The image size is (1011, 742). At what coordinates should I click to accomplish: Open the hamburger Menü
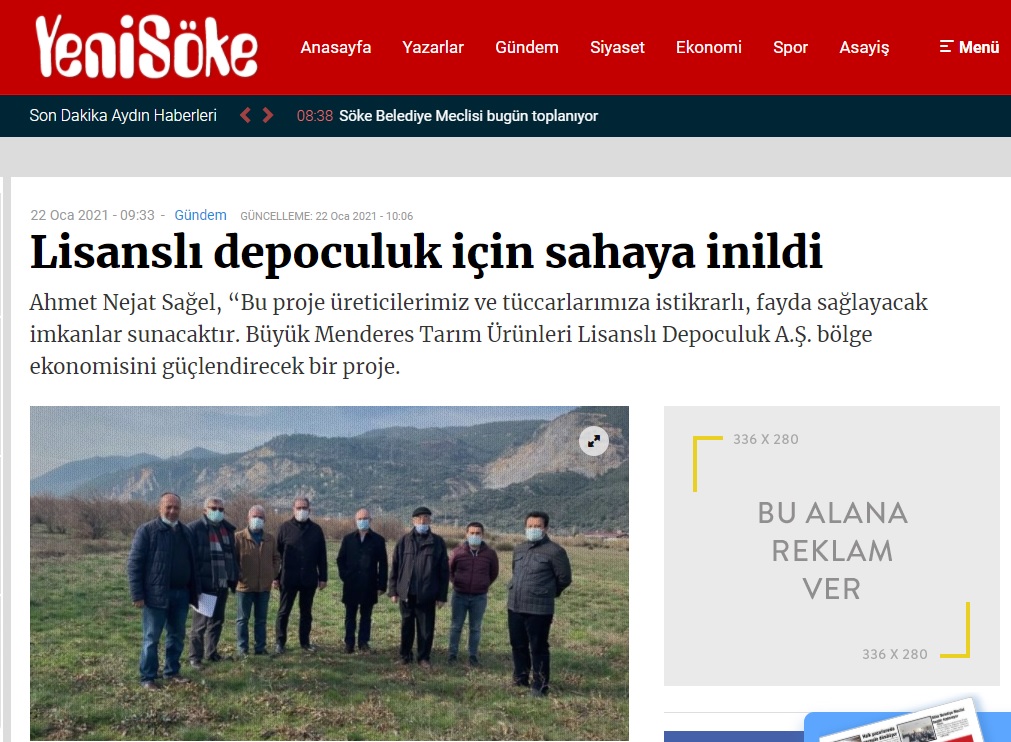click(969, 47)
